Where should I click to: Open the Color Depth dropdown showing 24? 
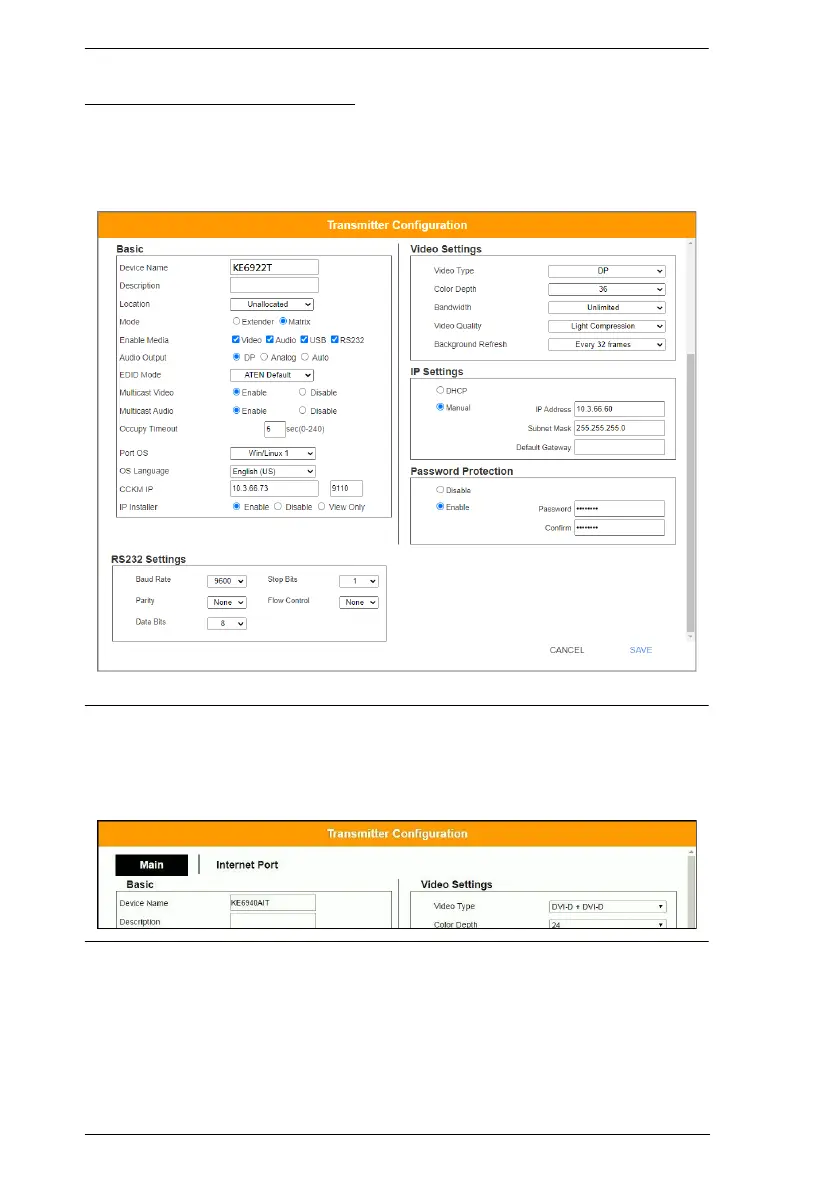(608, 924)
